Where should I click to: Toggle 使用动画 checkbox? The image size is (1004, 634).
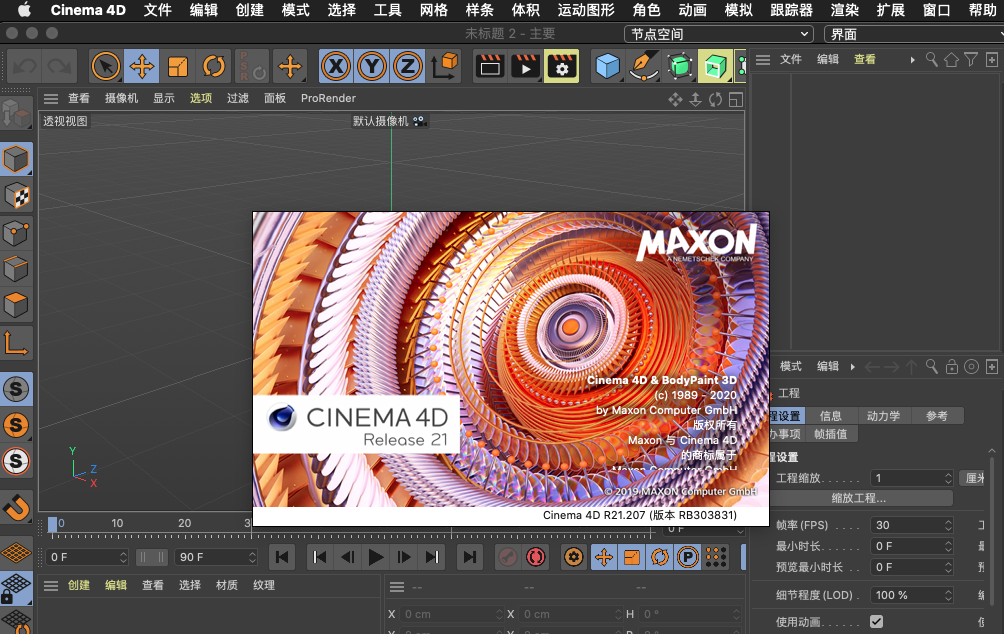877,621
